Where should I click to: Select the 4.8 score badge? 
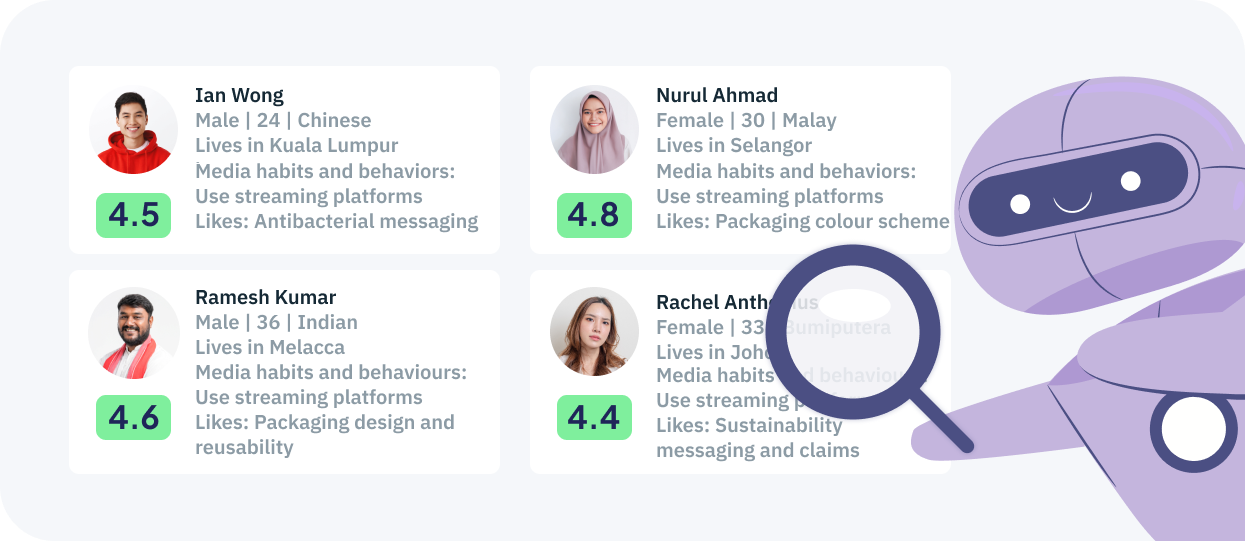(x=594, y=215)
